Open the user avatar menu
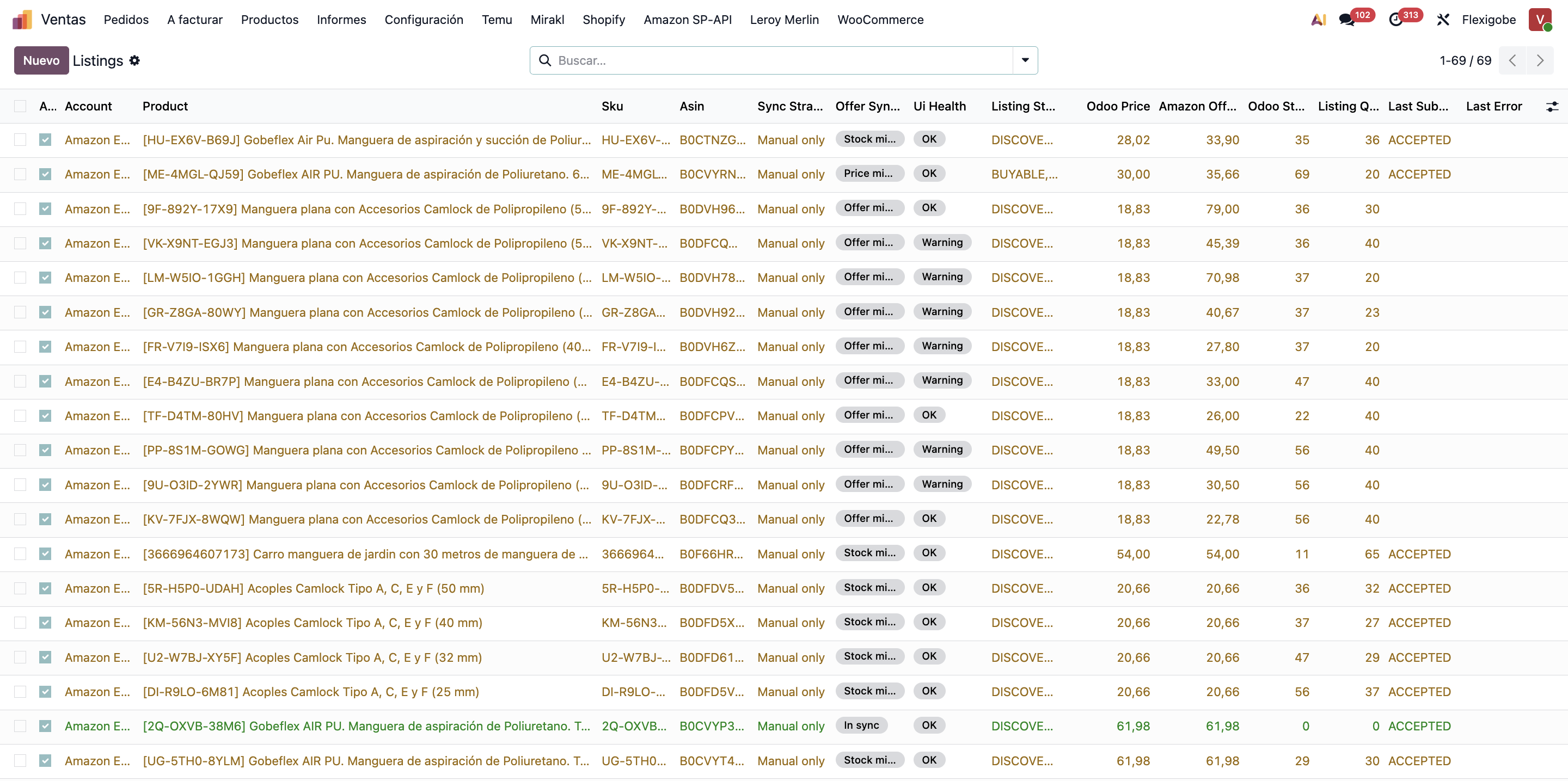The height and width of the screenshot is (781, 1568). tap(1540, 20)
